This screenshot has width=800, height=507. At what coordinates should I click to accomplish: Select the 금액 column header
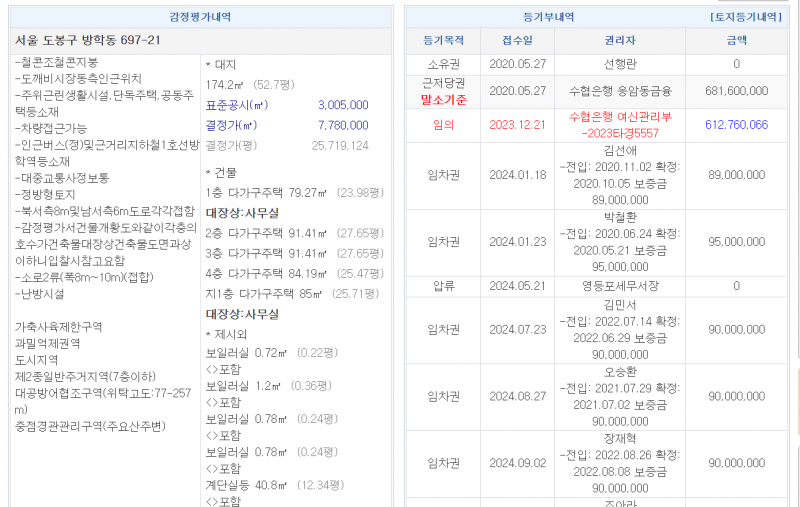pos(736,41)
